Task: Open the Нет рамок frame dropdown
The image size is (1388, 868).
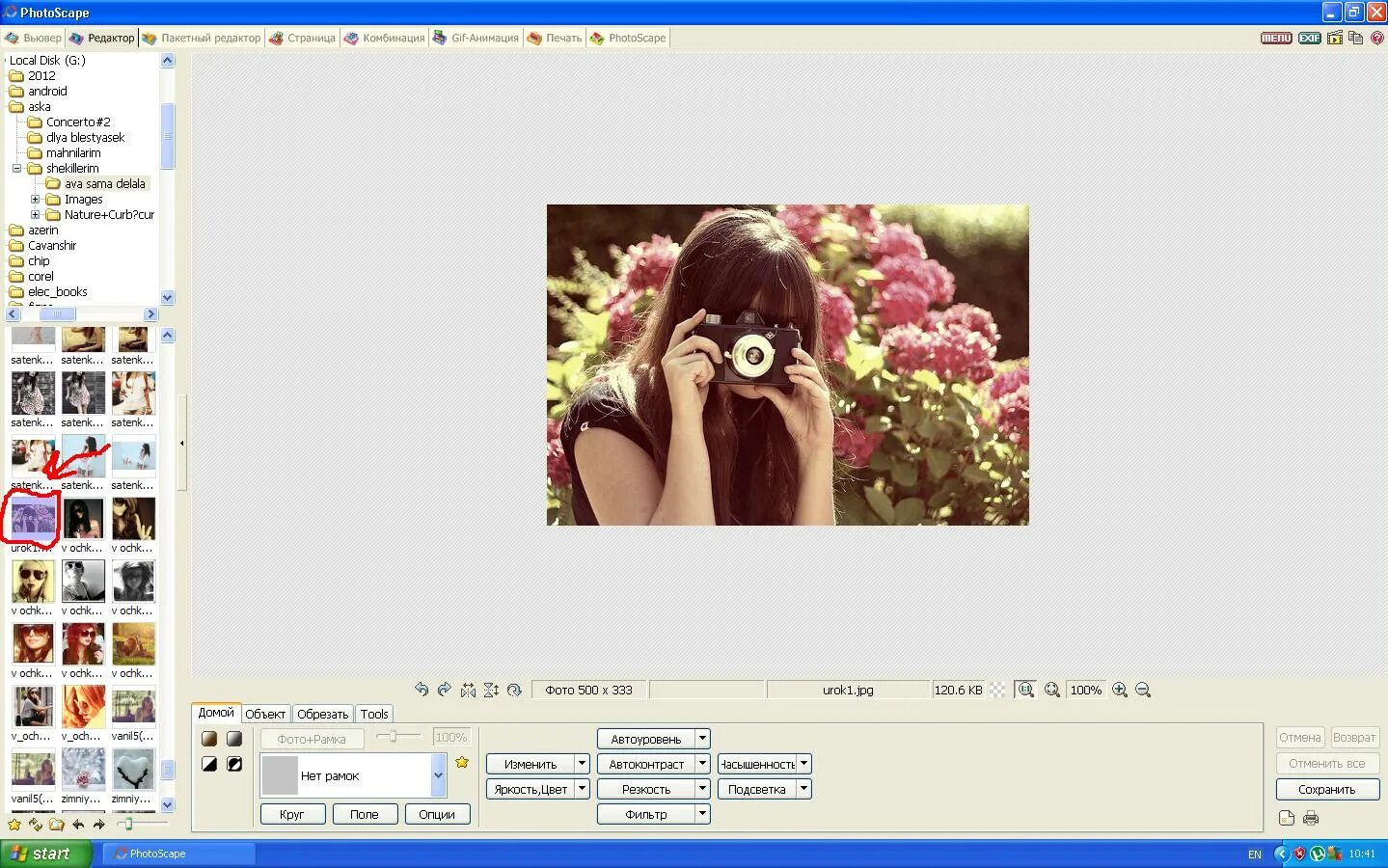Action: [x=438, y=775]
